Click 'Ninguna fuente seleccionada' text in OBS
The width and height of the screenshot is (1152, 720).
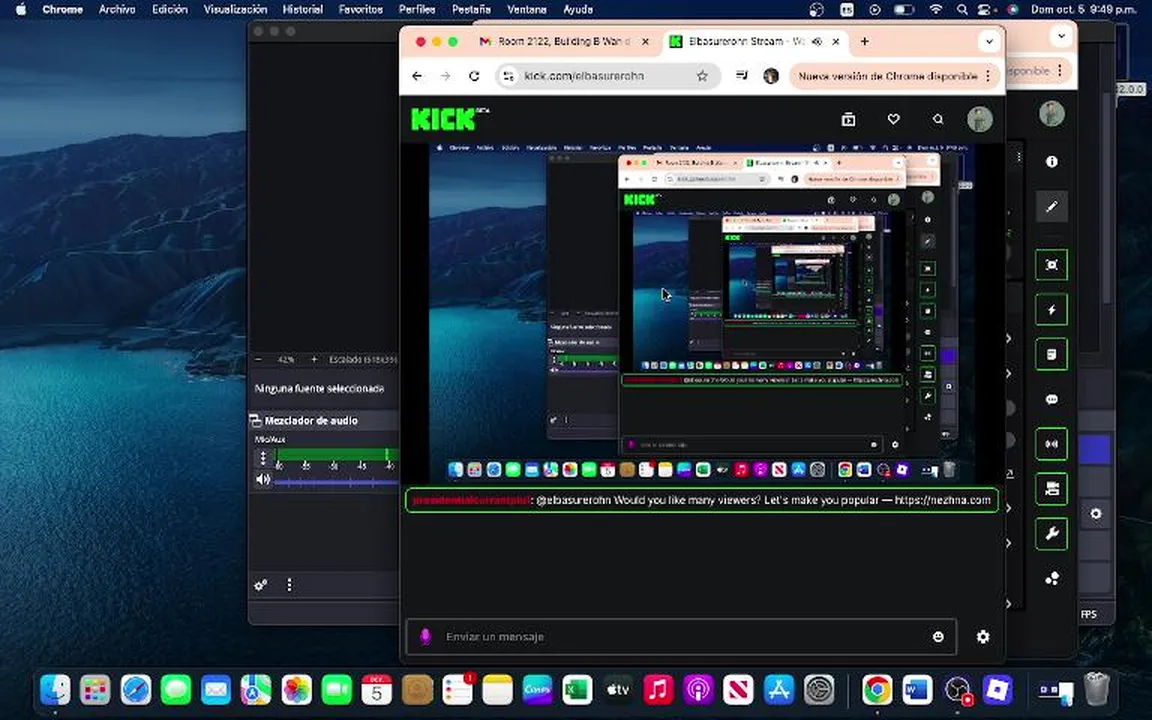tap(320, 389)
